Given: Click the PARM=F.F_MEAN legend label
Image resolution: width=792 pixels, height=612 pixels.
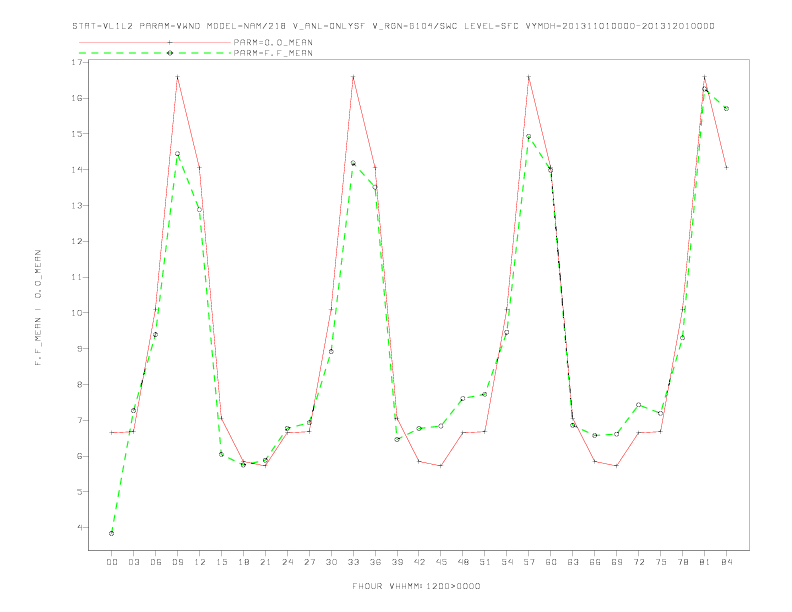Looking at the screenshot, I should point(273,53).
